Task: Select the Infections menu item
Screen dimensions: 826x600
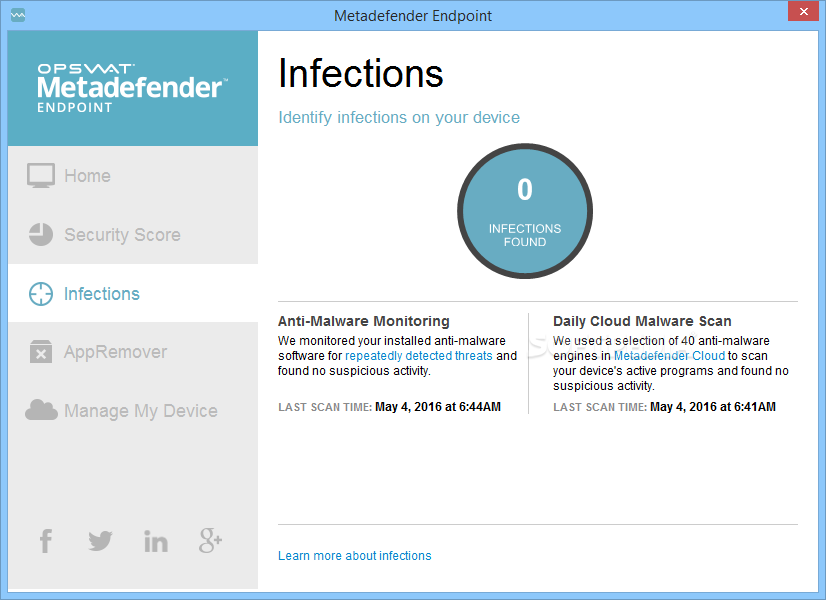Action: [133, 293]
